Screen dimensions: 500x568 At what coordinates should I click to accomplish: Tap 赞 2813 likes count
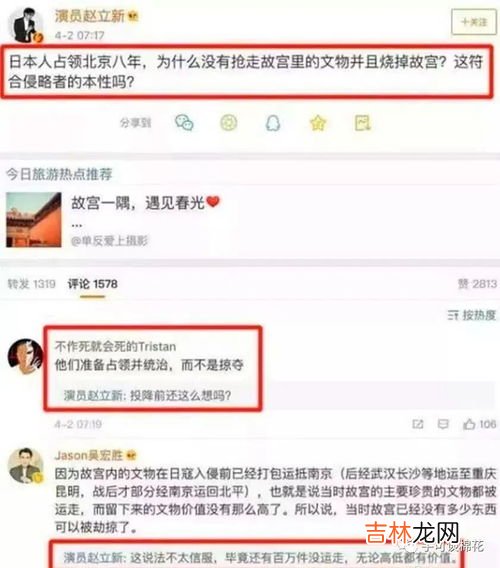coord(477,284)
